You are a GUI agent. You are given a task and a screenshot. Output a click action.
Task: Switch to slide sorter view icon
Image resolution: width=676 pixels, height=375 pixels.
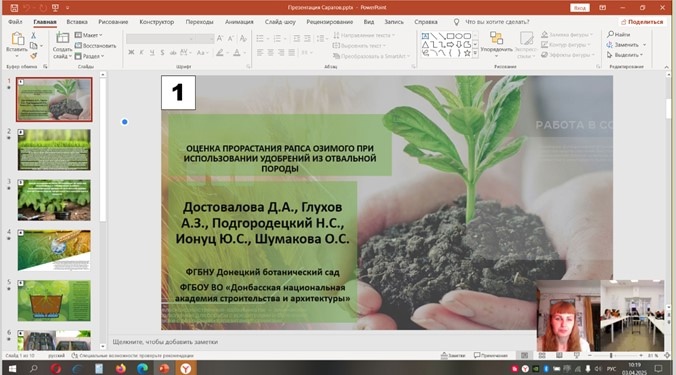pos(542,356)
